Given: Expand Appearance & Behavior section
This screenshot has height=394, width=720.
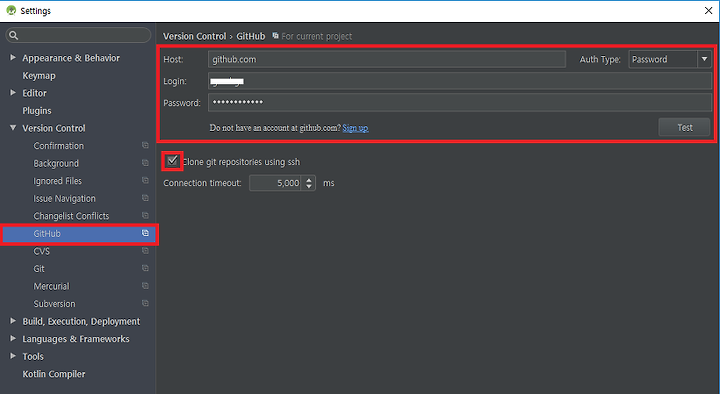Looking at the screenshot, I should coord(13,57).
